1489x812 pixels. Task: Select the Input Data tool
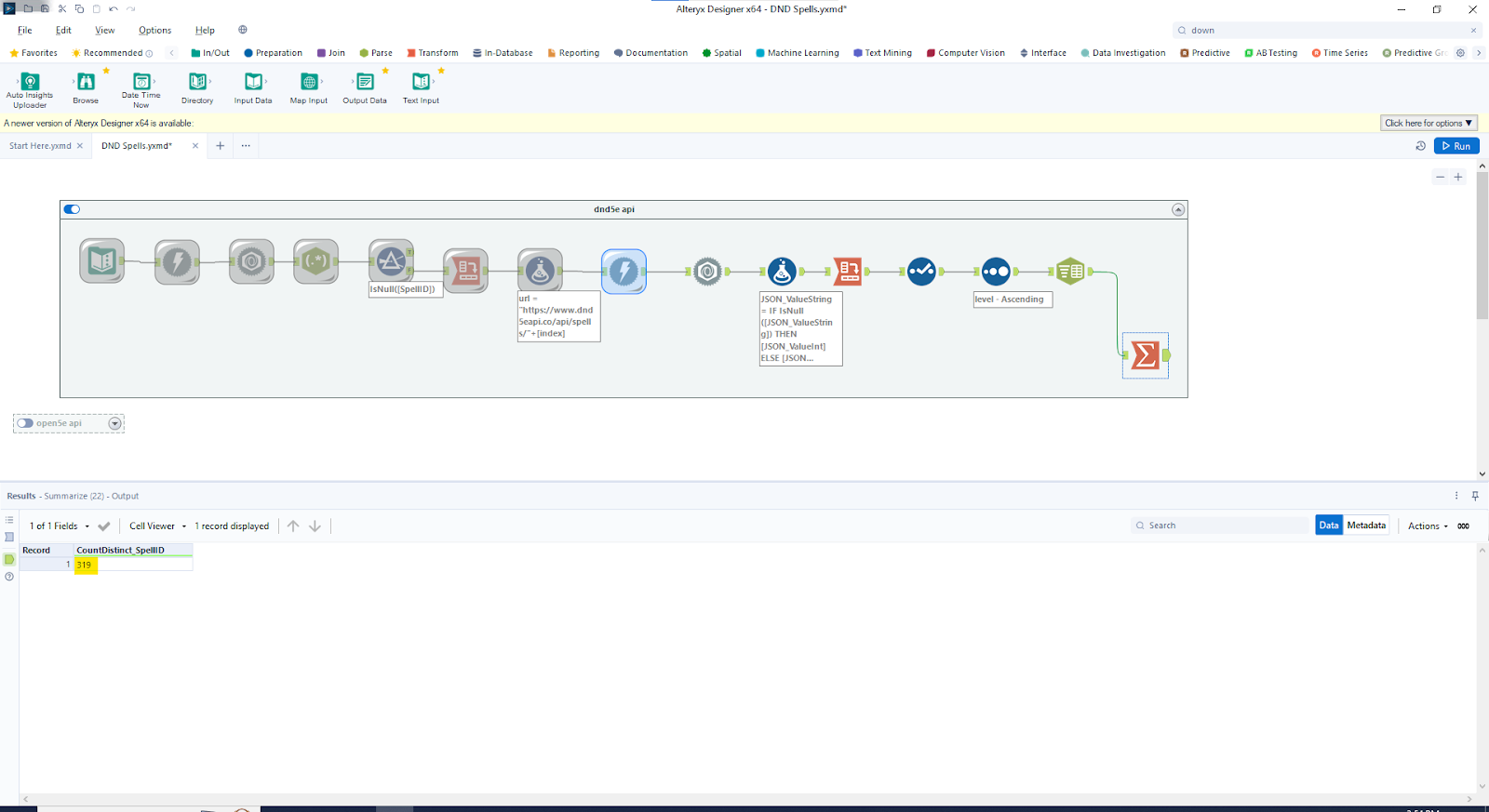click(x=253, y=89)
